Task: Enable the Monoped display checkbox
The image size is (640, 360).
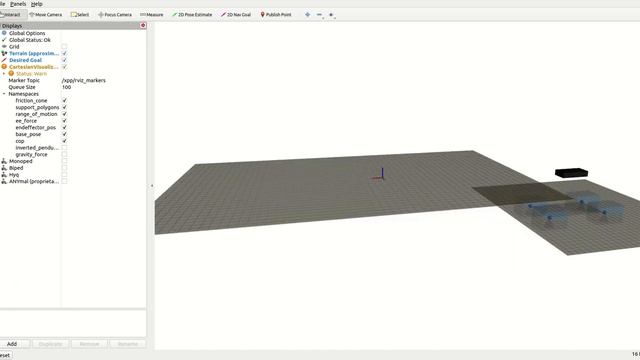Action: (64, 161)
